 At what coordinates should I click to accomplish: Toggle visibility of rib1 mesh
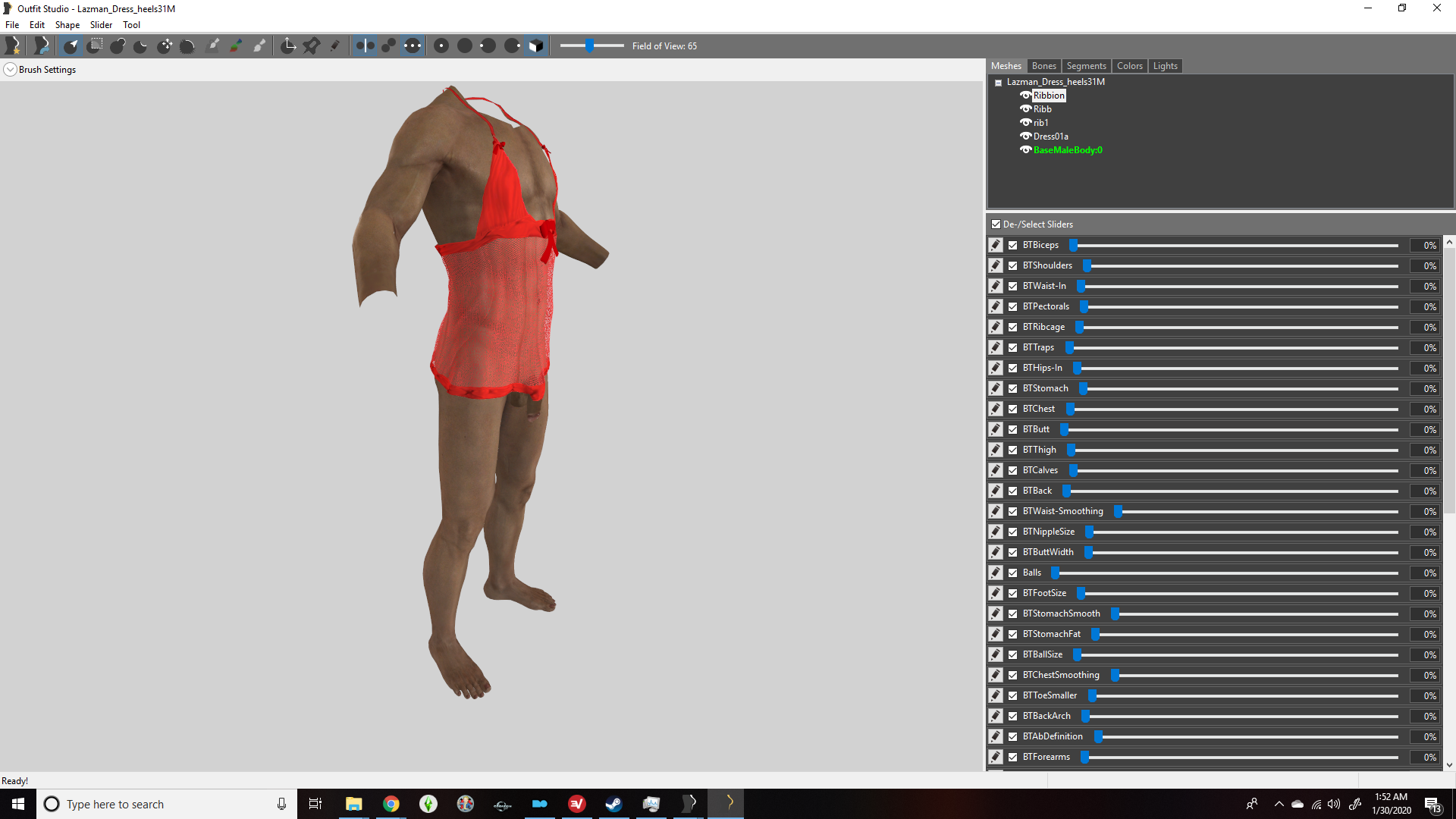pyautogui.click(x=1025, y=123)
